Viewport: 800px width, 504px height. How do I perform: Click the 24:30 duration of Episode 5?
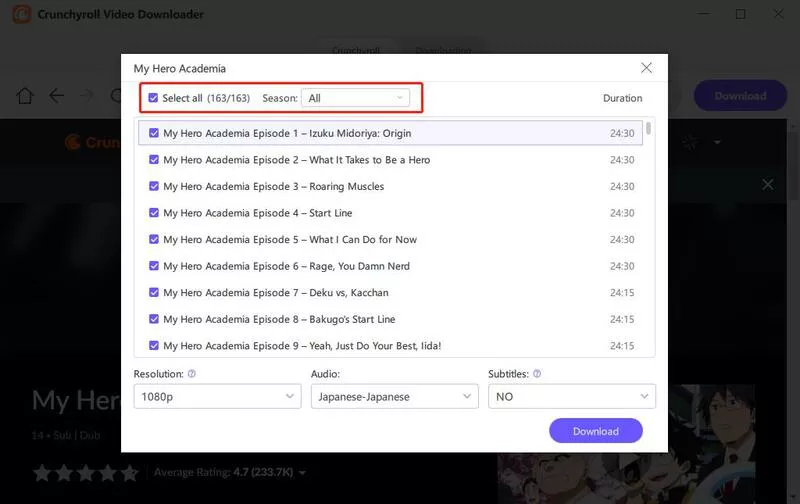[622, 239]
